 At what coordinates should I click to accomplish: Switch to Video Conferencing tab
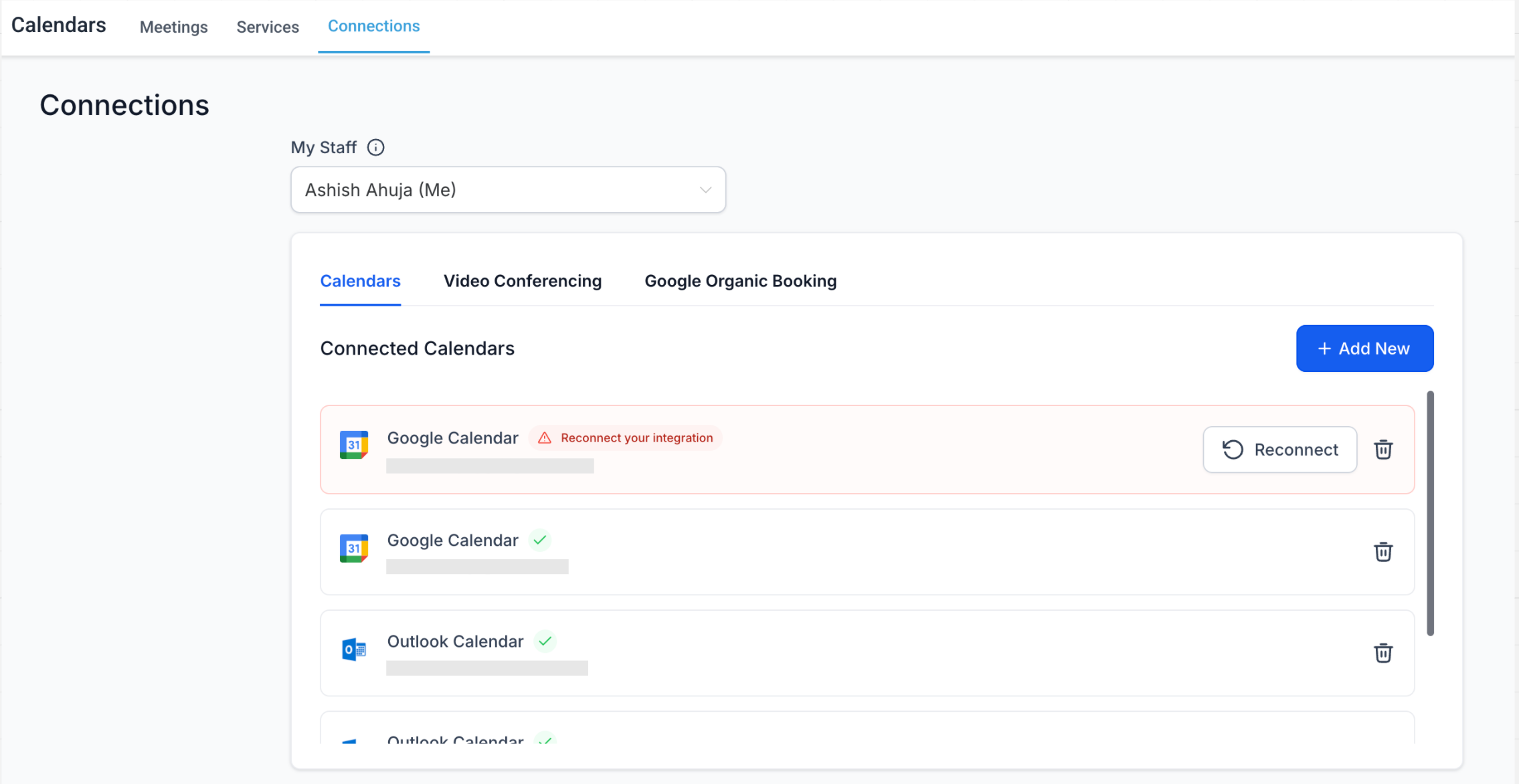pos(522,281)
